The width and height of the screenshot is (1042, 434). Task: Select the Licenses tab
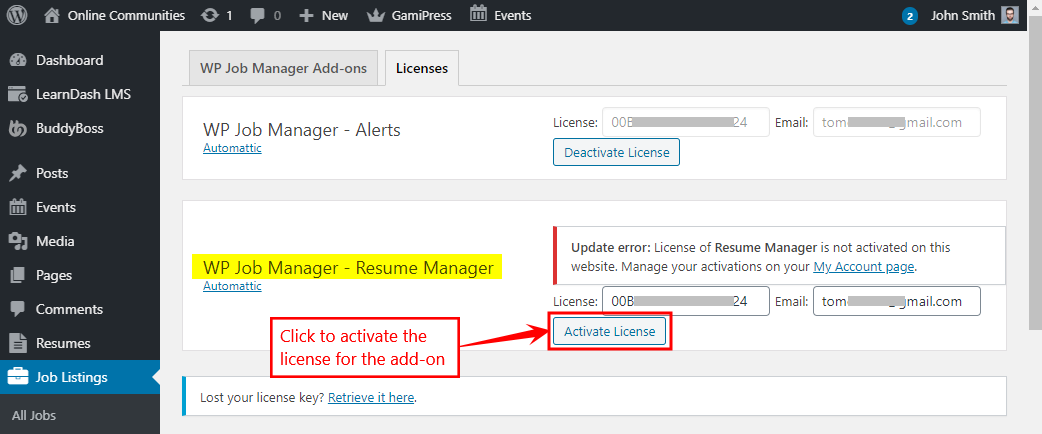pyautogui.click(x=421, y=68)
